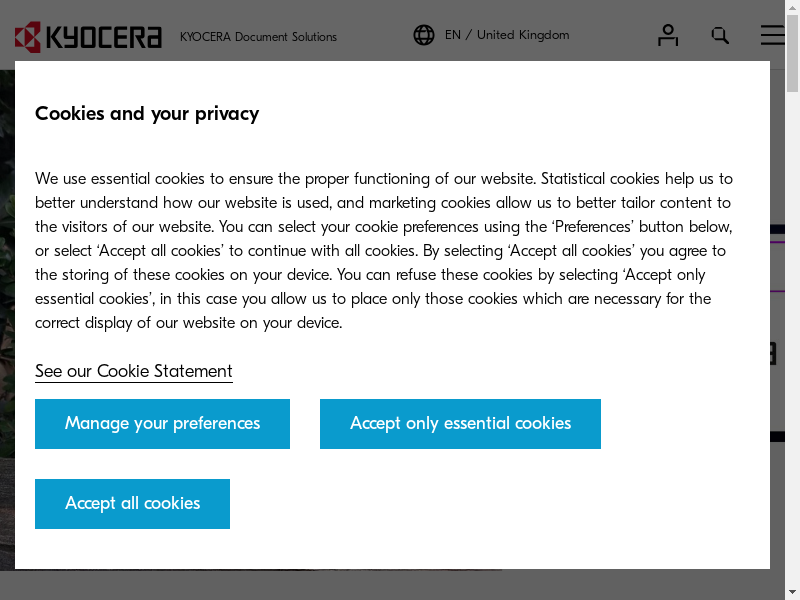The image size is (800, 600).
Task: Click the page area beneath the cookie dialog
Action: 400,585
